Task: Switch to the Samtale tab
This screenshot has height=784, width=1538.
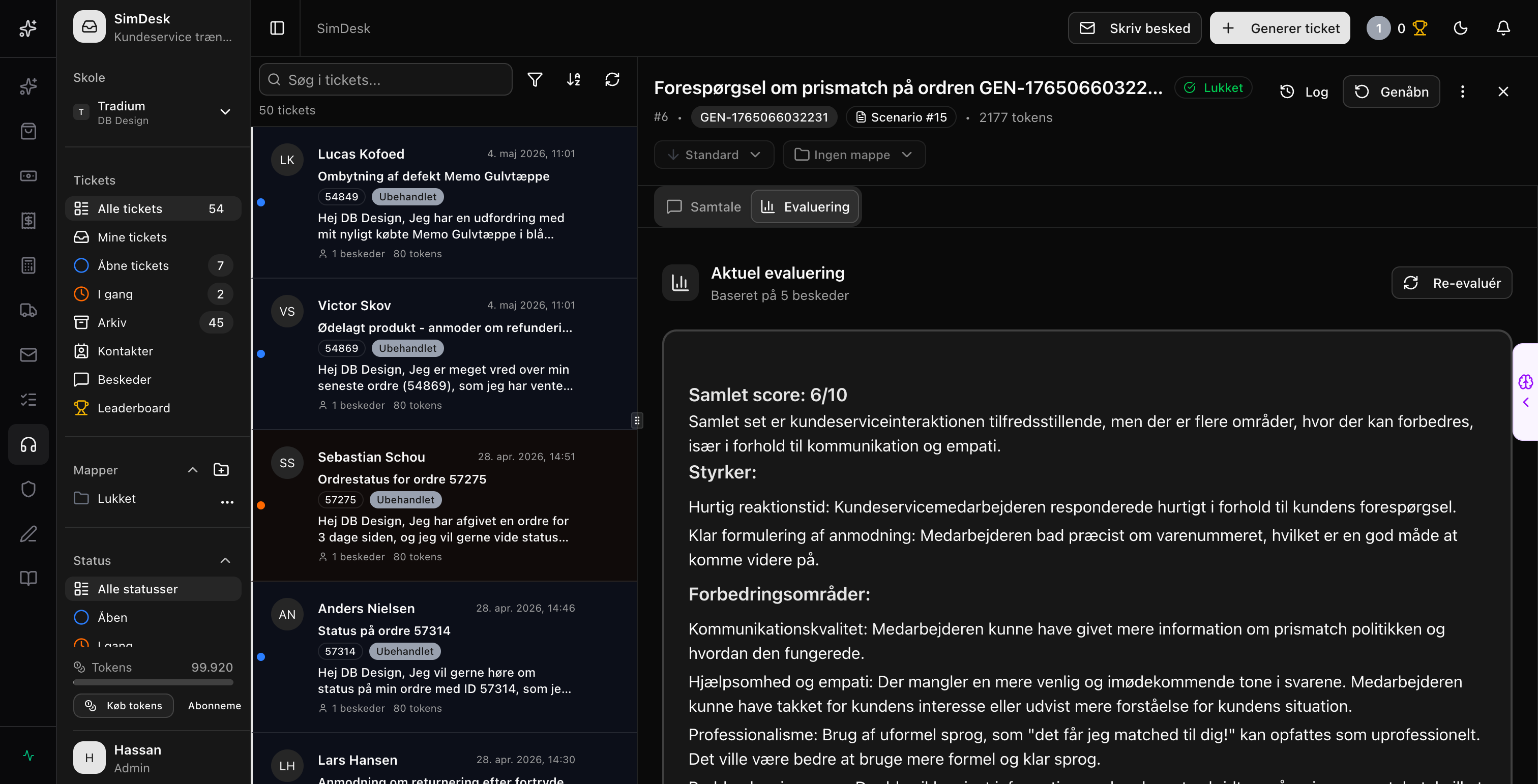Action: pyautogui.click(x=703, y=206)
